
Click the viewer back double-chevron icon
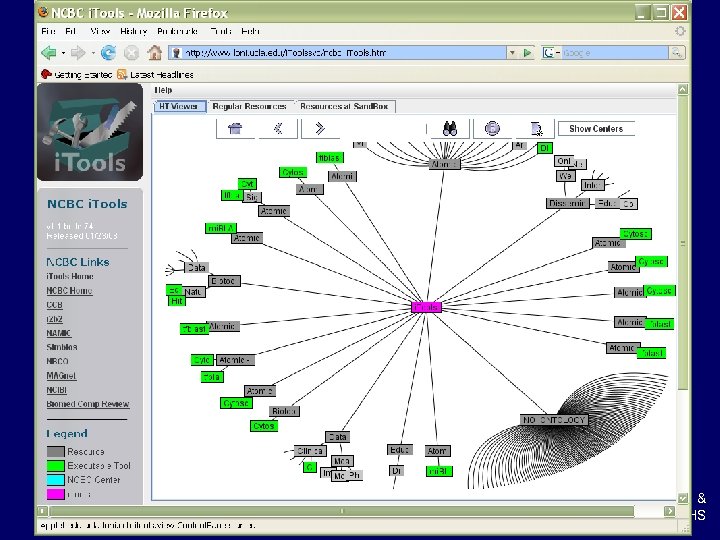click(278, 129)
